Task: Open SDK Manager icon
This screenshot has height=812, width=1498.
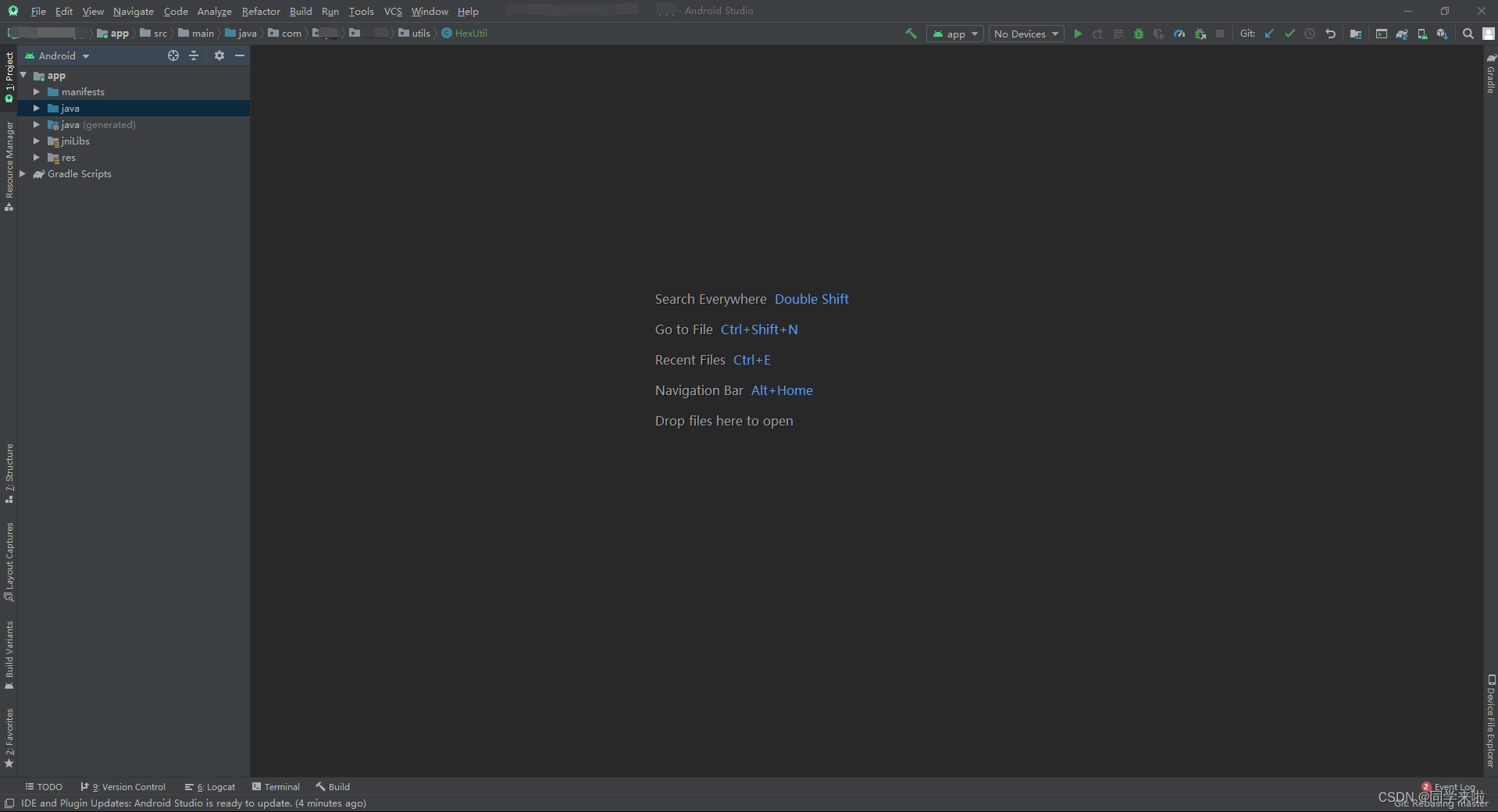Action: point(1443,34)
